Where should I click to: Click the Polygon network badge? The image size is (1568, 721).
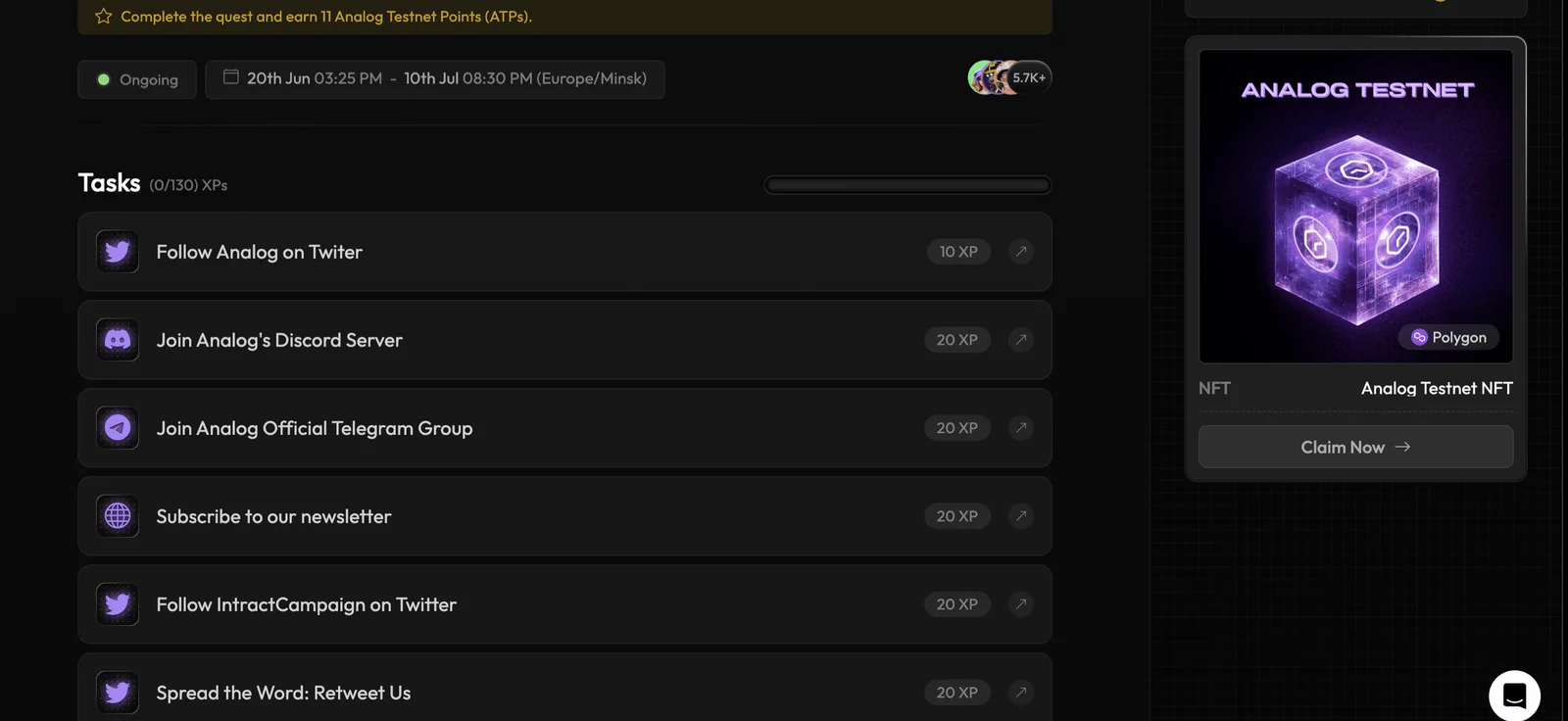pyautogui.click(x=1448, y=337)
